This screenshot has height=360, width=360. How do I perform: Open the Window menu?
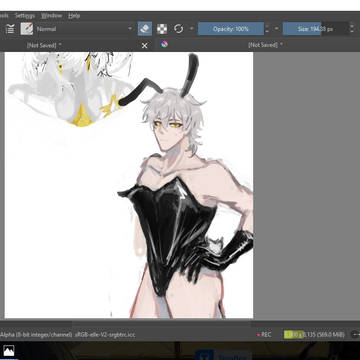point(52,16)
